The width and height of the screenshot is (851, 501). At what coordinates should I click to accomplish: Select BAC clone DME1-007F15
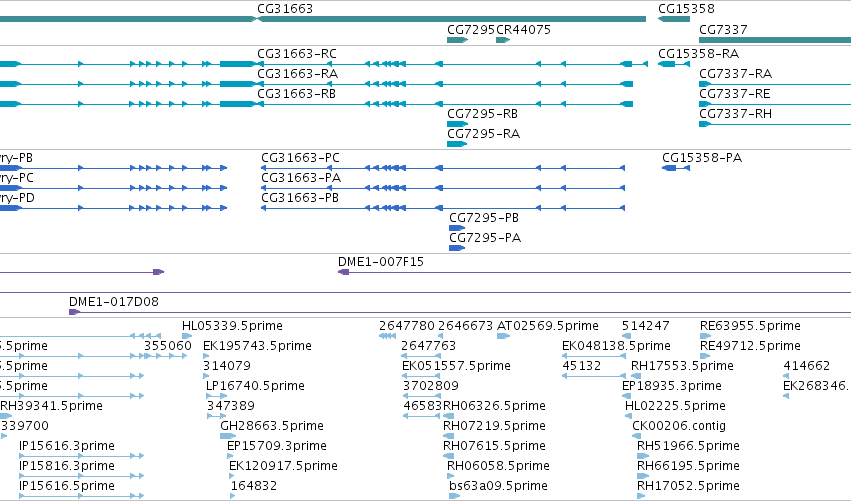[381, 262]
